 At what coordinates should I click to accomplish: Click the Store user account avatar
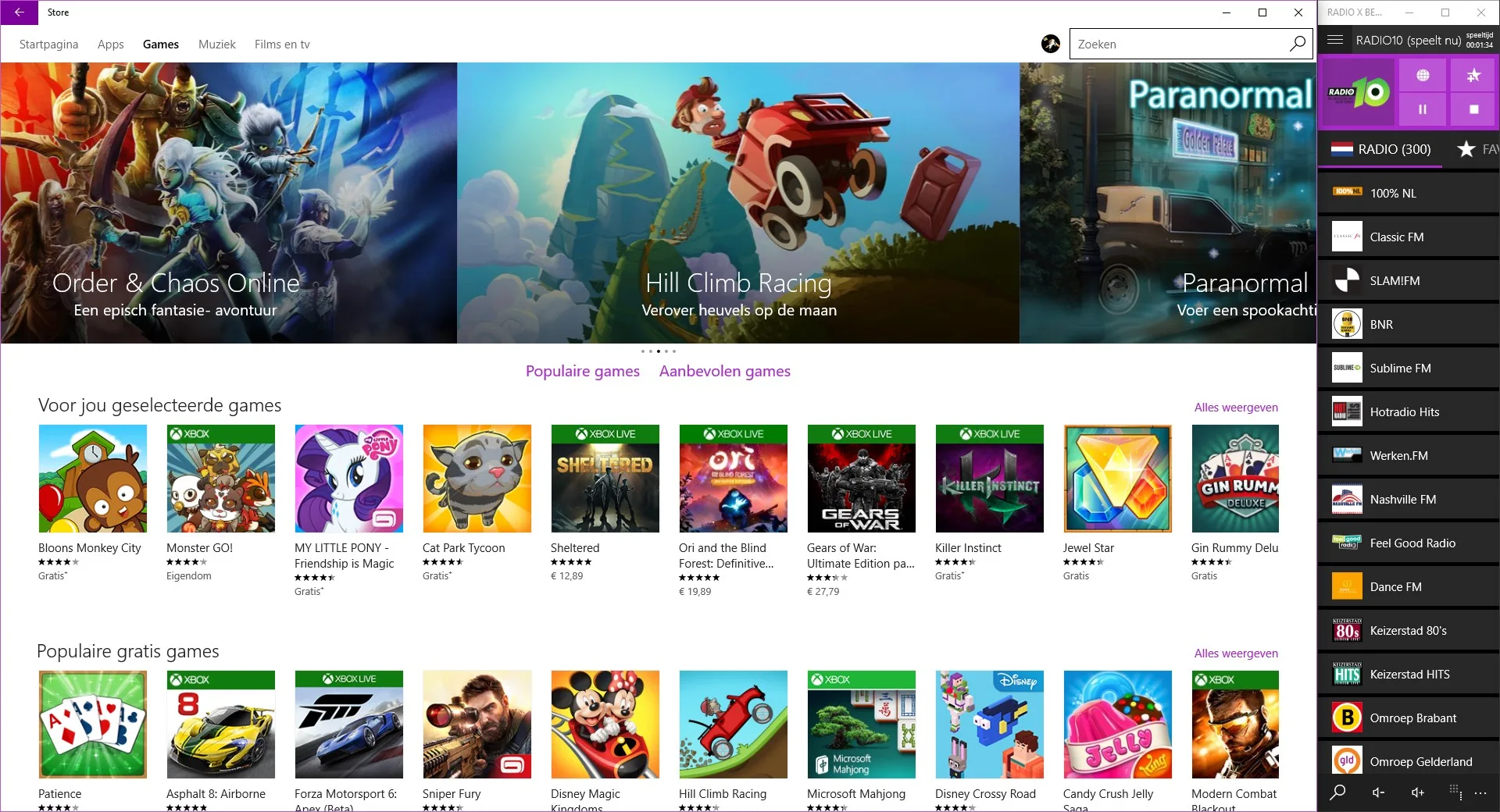click(1051, 44)
